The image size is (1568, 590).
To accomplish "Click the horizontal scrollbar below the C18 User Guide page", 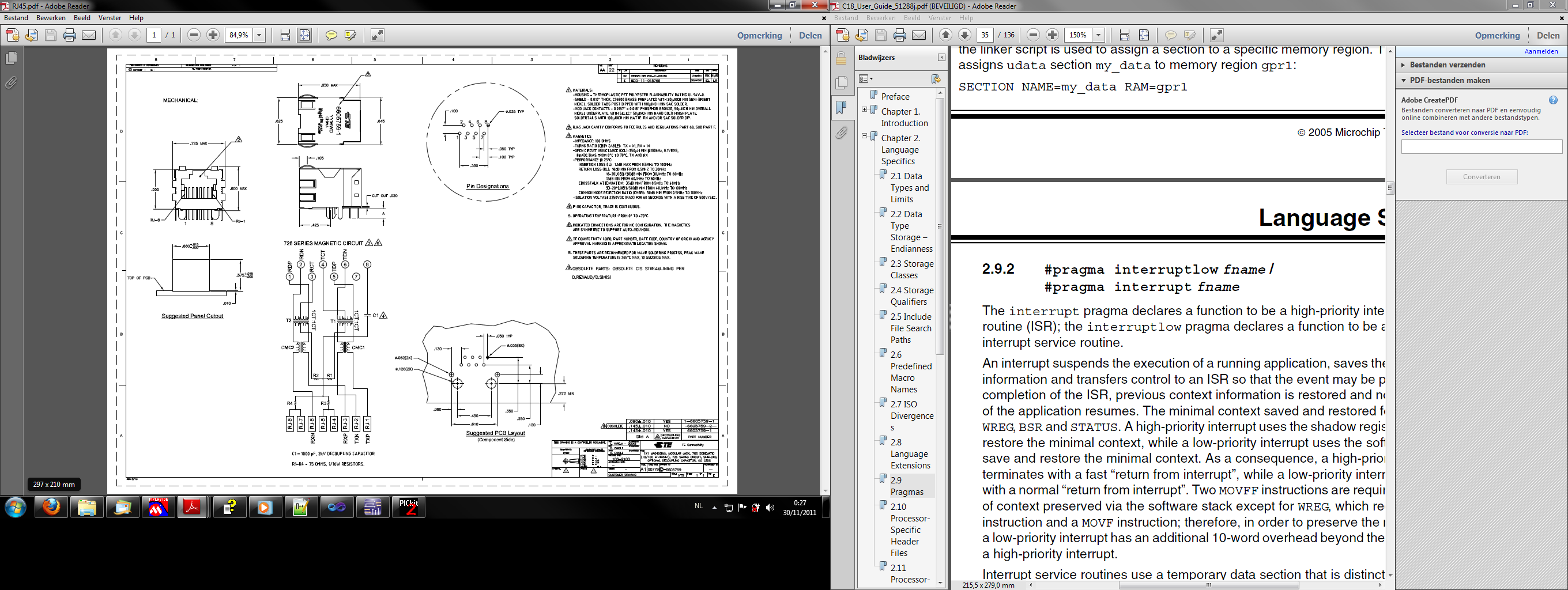I will pos(1208,585).
